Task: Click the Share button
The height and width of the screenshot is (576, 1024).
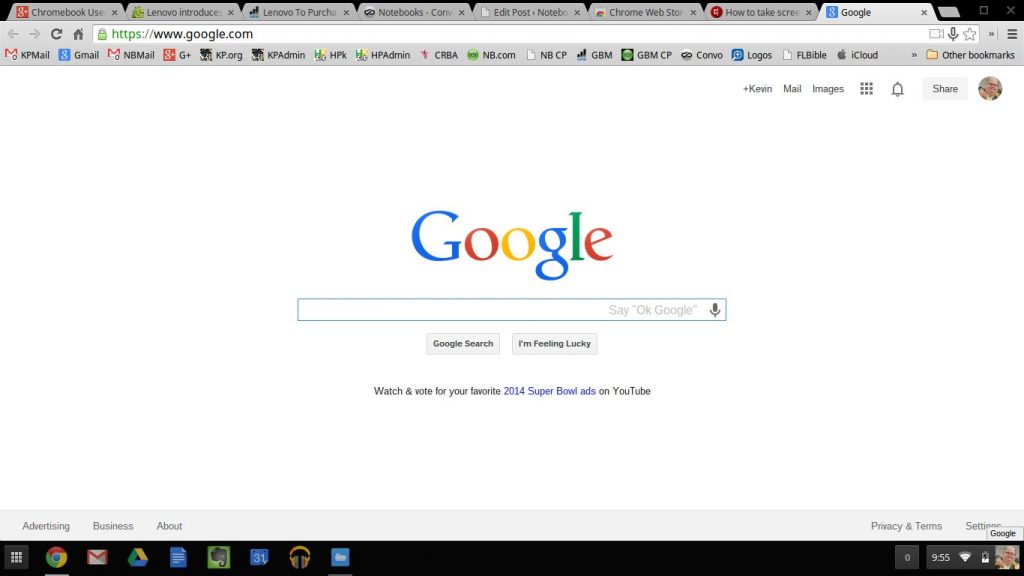Action: click(945, 89)
